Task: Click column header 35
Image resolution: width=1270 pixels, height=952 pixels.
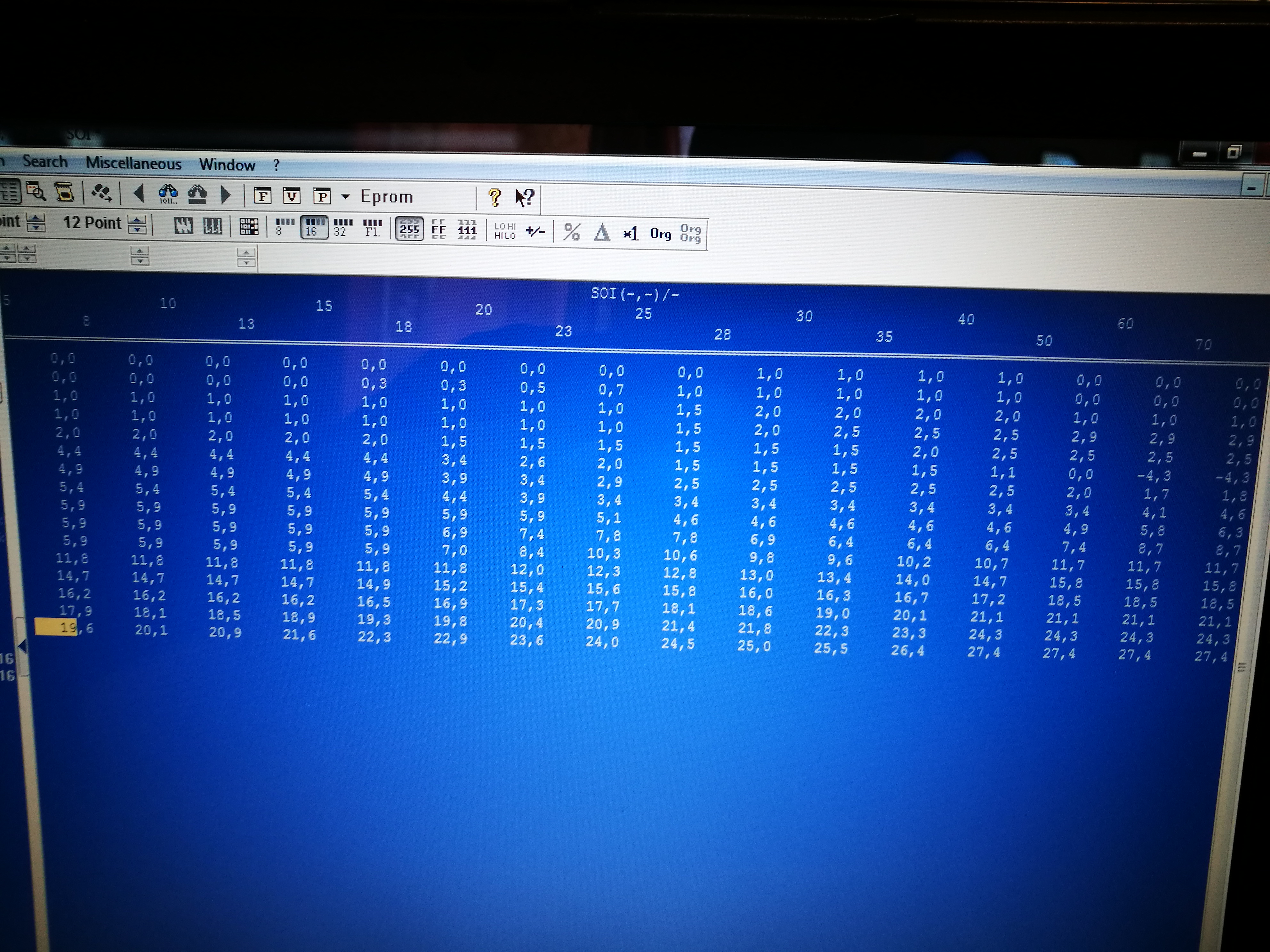Action: [884, 337]
